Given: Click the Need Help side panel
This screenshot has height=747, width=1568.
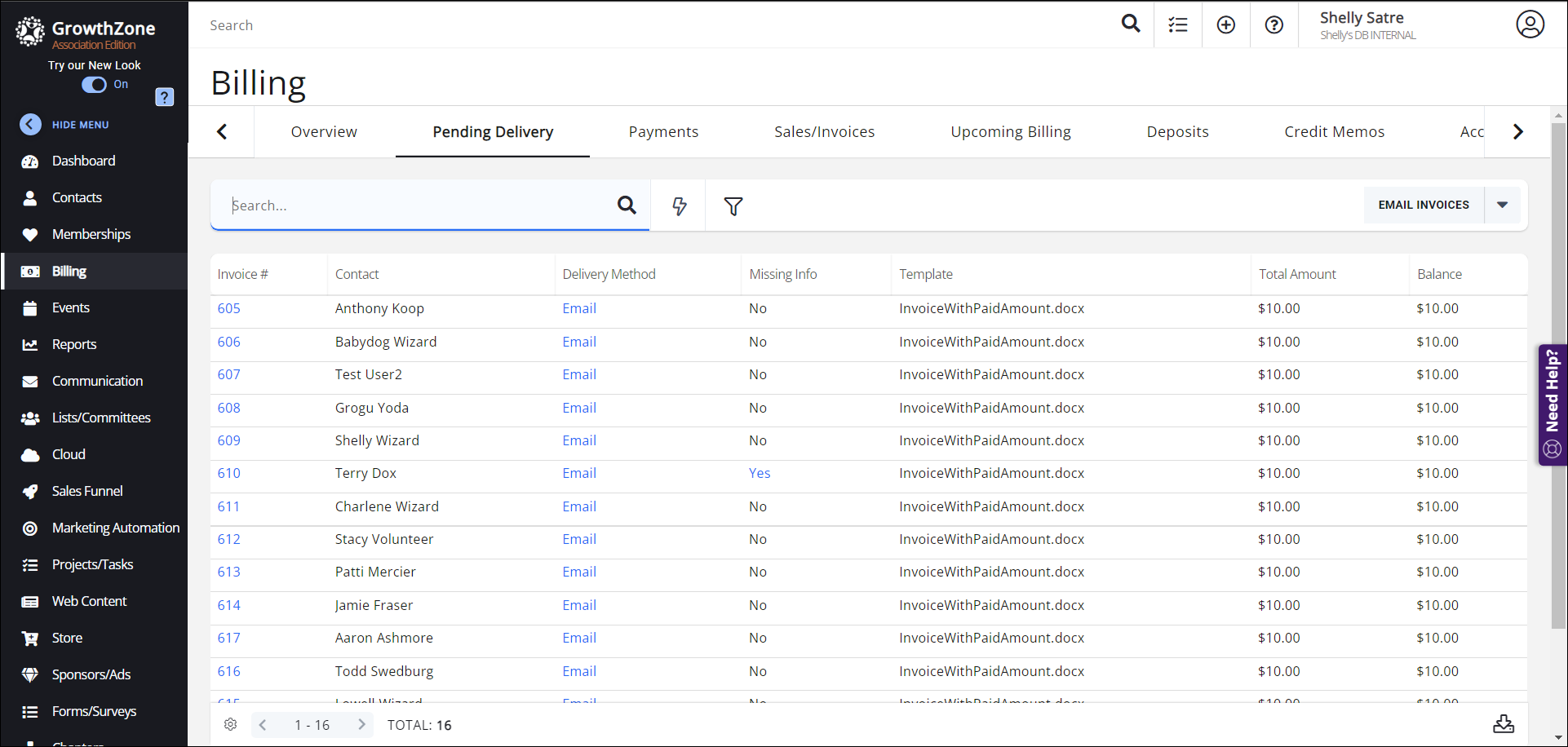Looking at the screenshot, I should (x=1552, y=404).
